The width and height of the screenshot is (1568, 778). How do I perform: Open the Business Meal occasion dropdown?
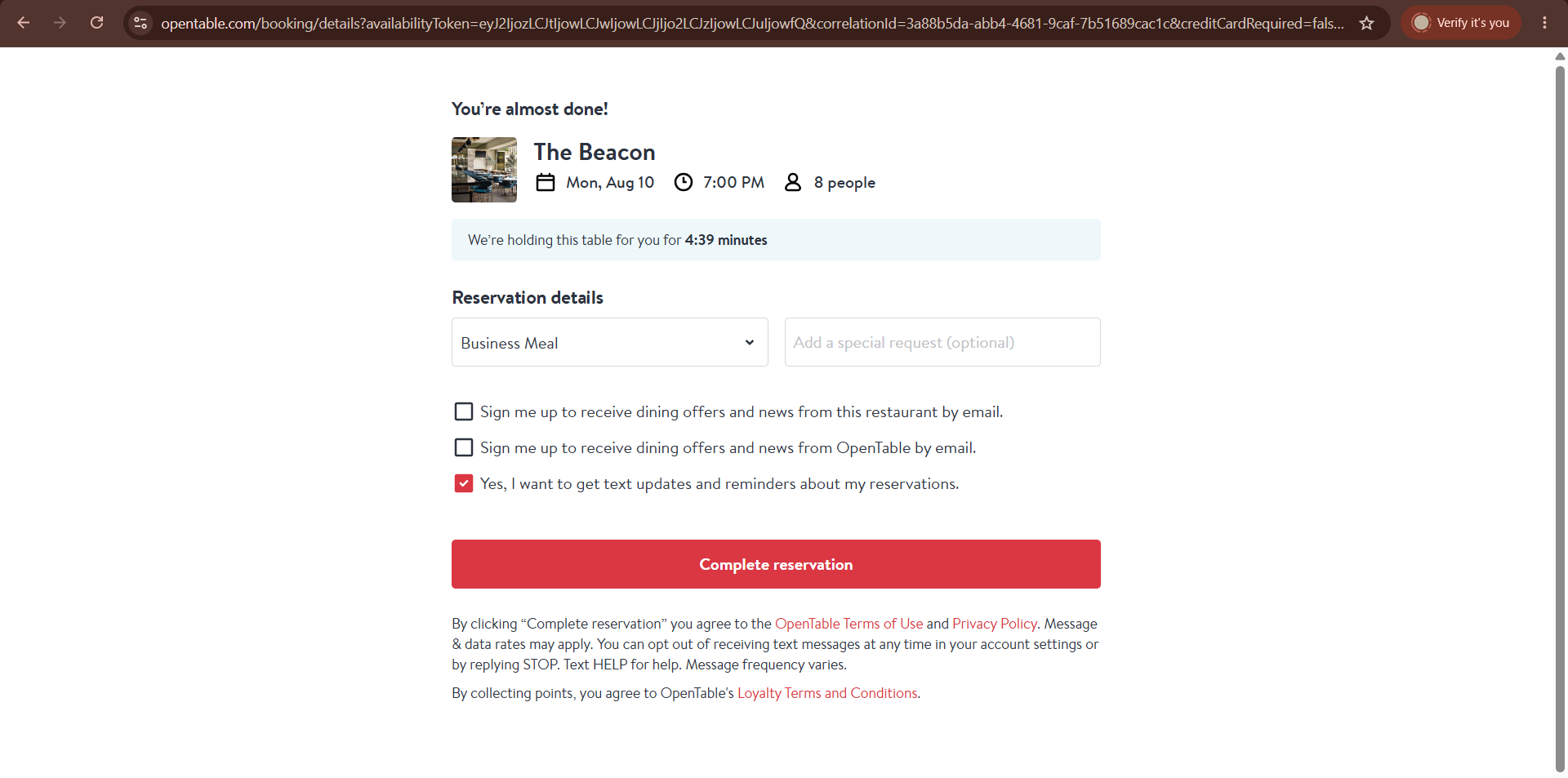click(610, 342)
